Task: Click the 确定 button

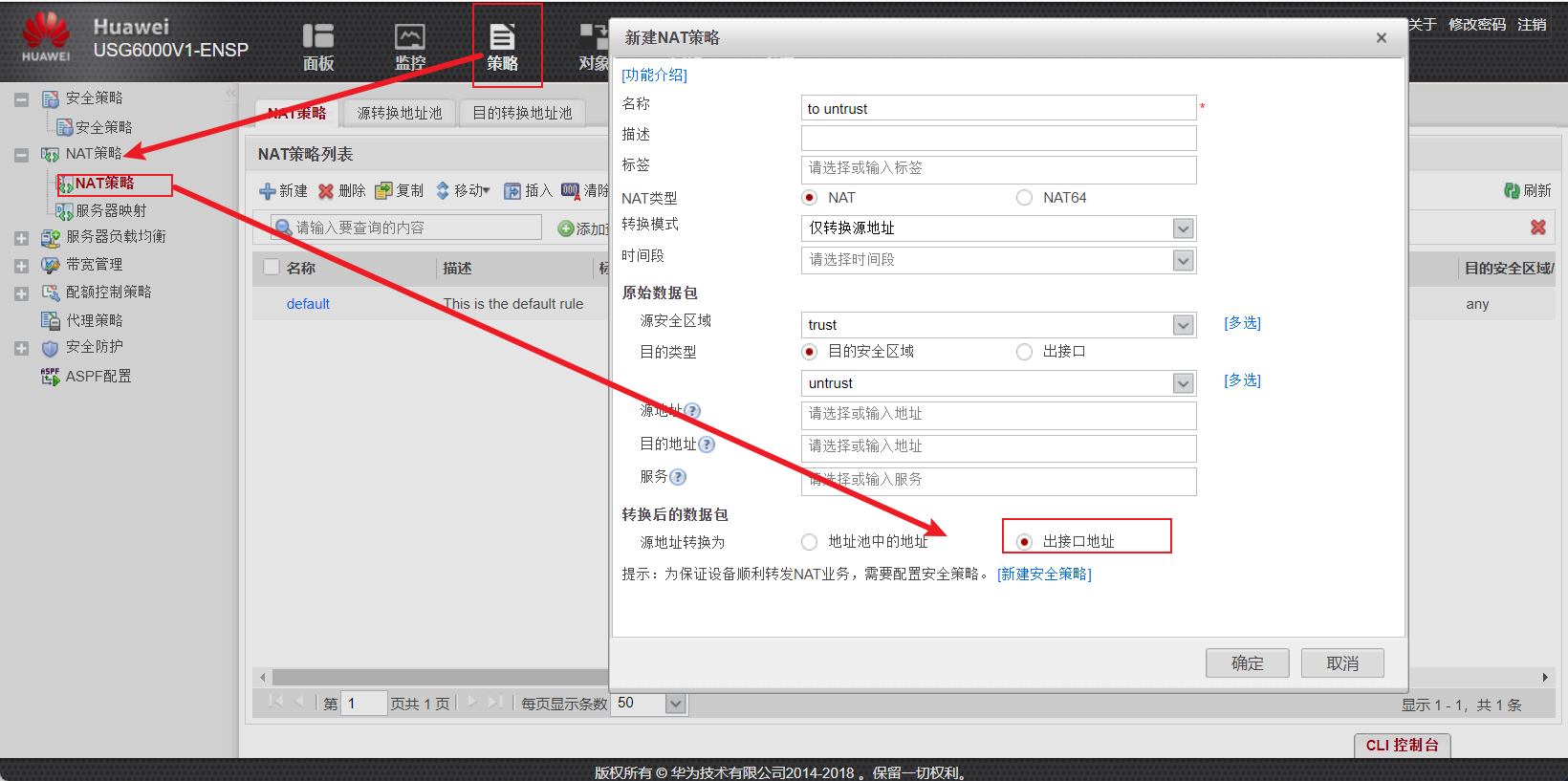Action: [1247, 663]
